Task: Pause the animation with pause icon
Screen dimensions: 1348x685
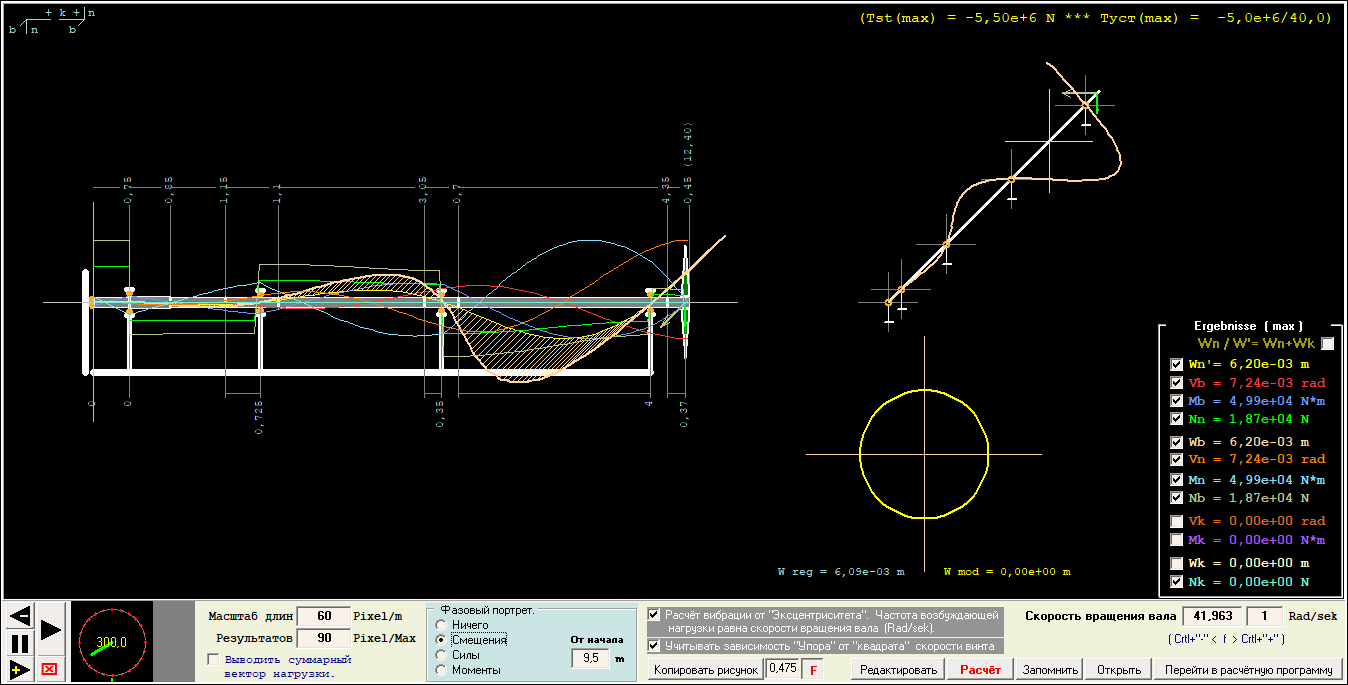Action: tap(20, 643)
